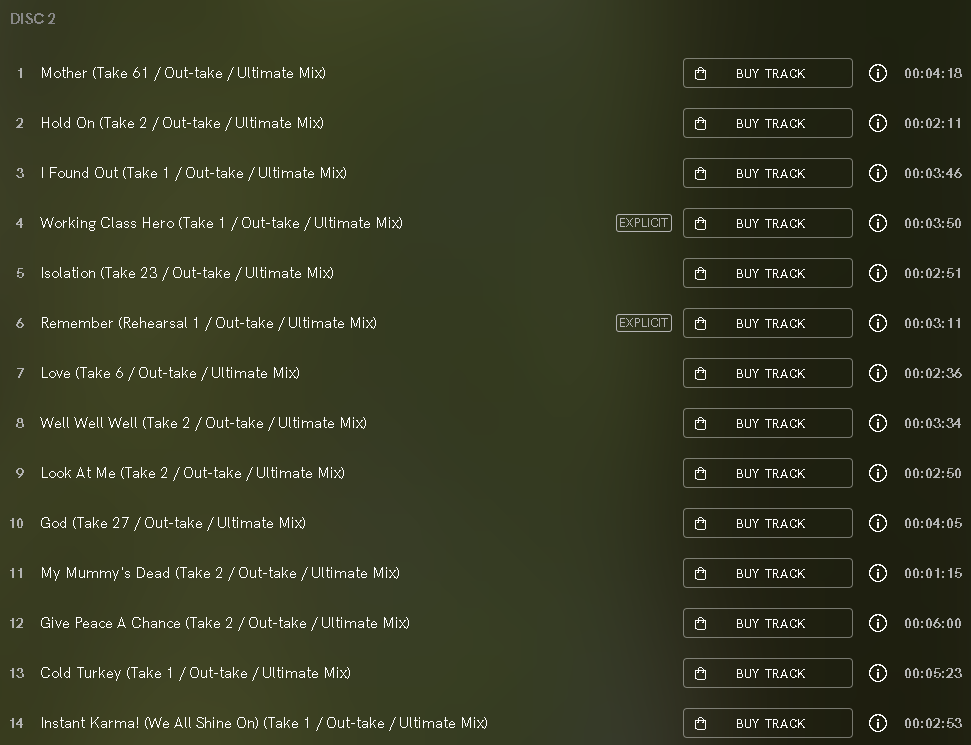Open info for Well Well Well
This screenshot has width=971, height=745.
877,423
